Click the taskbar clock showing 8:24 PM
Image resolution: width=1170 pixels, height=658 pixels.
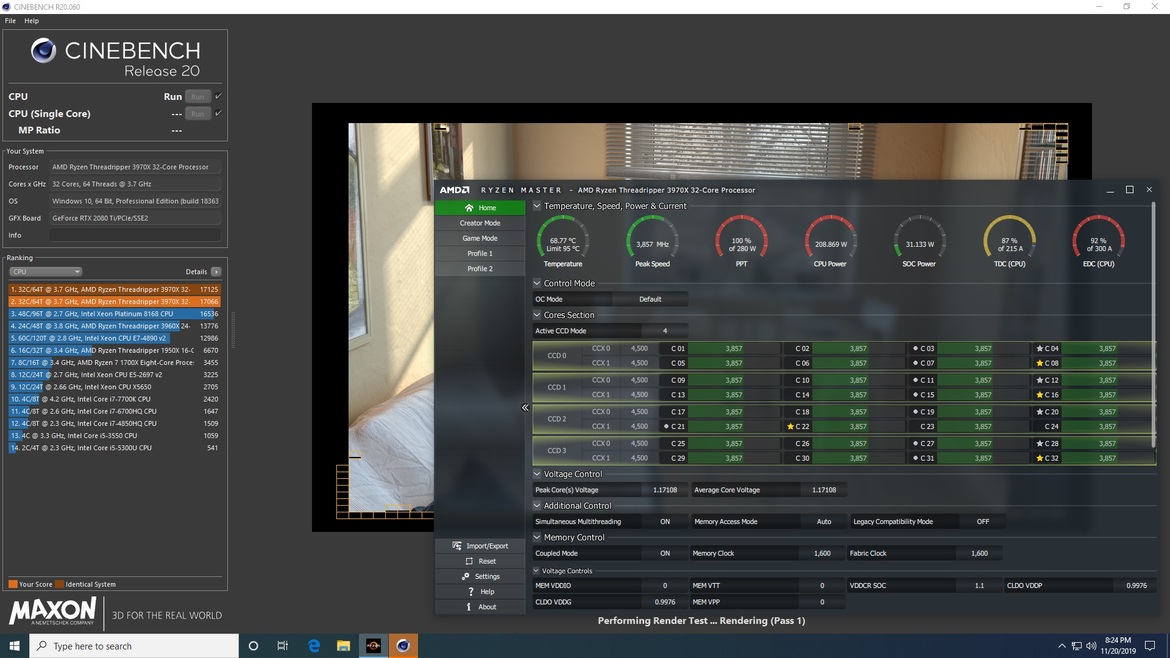(x=1118, y=646)
